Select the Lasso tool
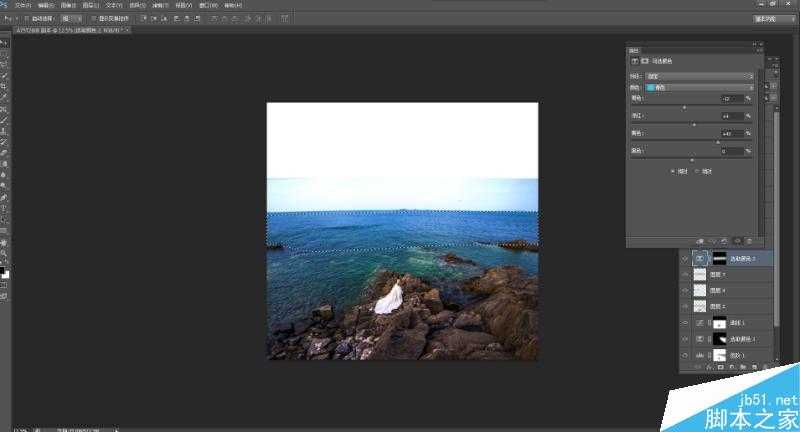Image resolution: width=800 pixels, height=432 pixels. [5, 65]
